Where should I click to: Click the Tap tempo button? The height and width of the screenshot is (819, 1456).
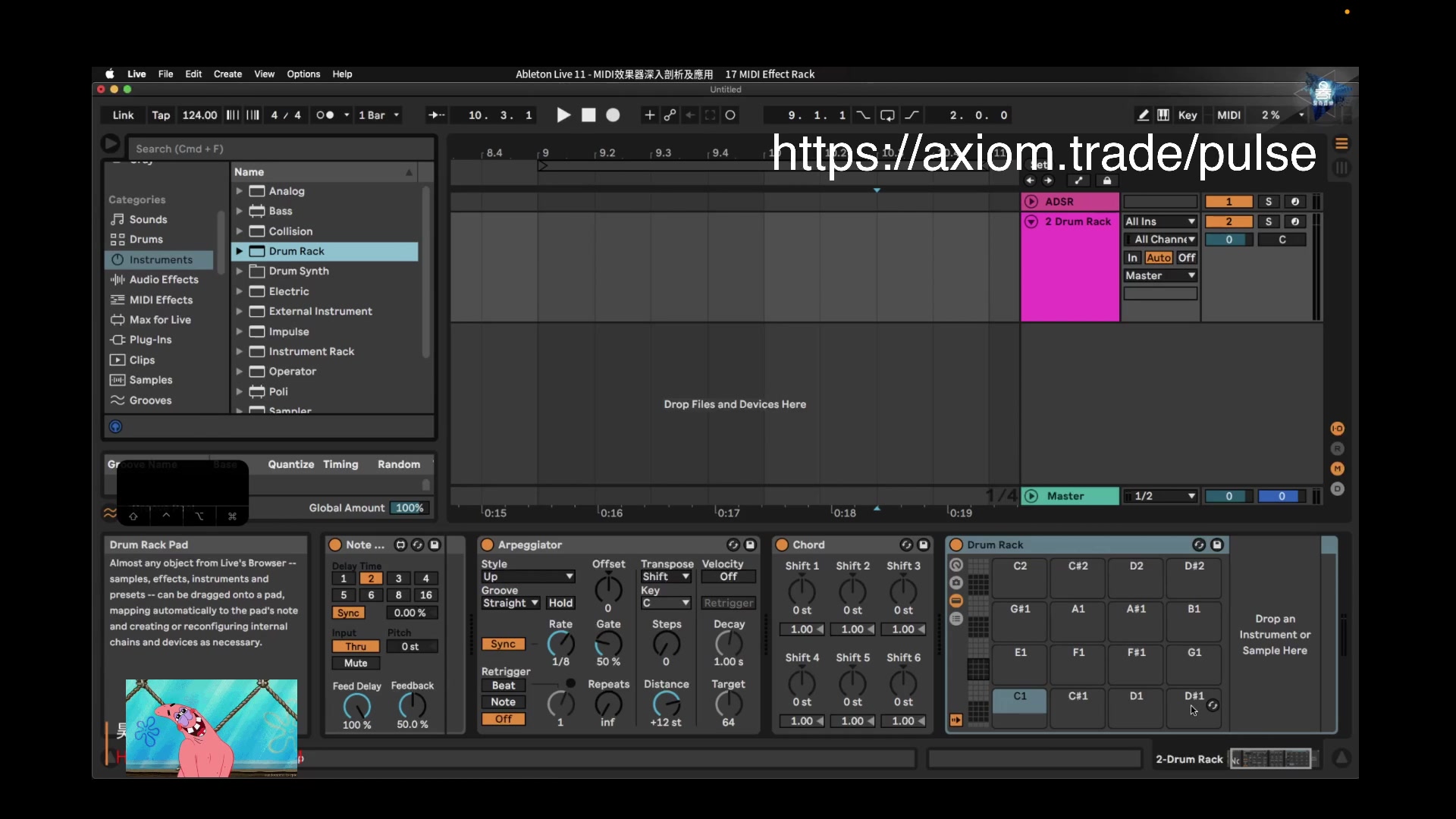[x=161, y=115]
